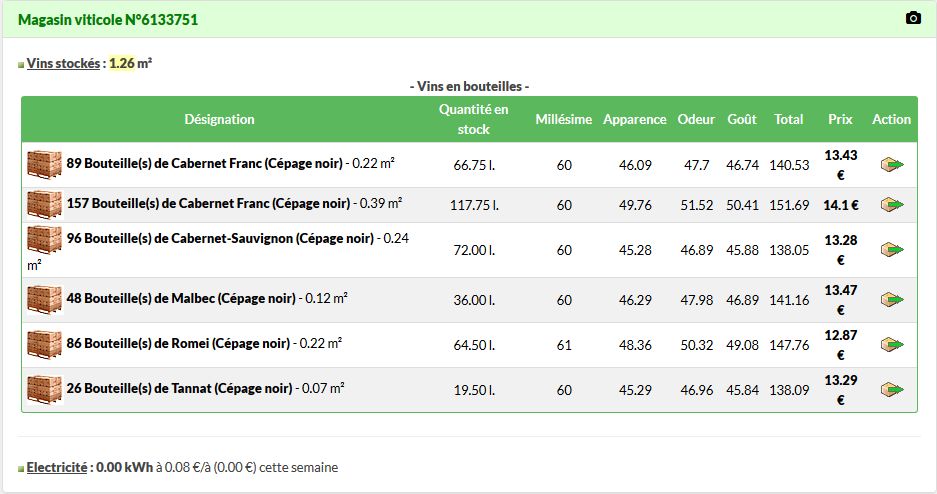937x494 pixels.
Task: Click action arrow for Tannat row
Action: 891,390
